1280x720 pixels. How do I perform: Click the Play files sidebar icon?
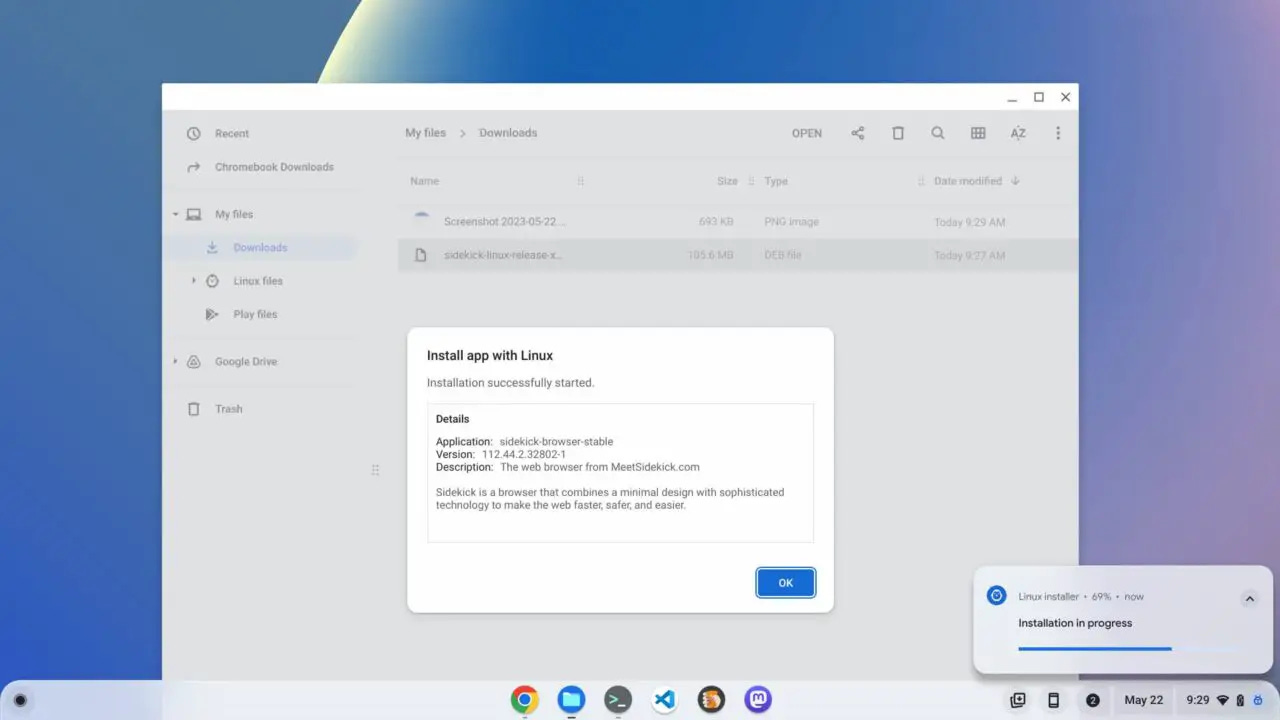tap(212, 314)
